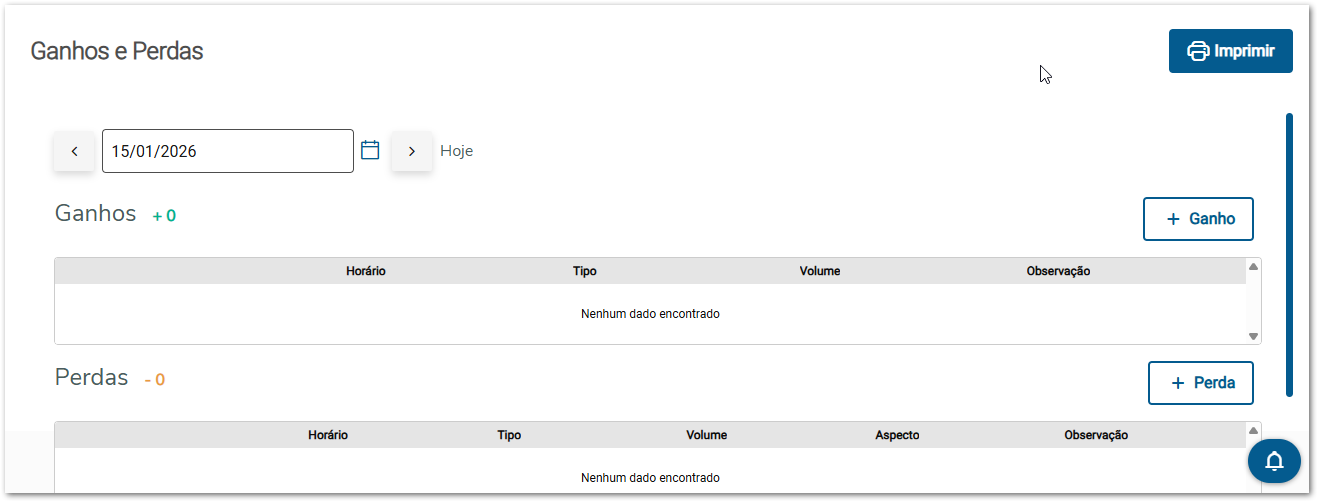Viewport: 1318px width, 502px height.
Task: Advance to next day with right chevron
Action: pos(411,151)
